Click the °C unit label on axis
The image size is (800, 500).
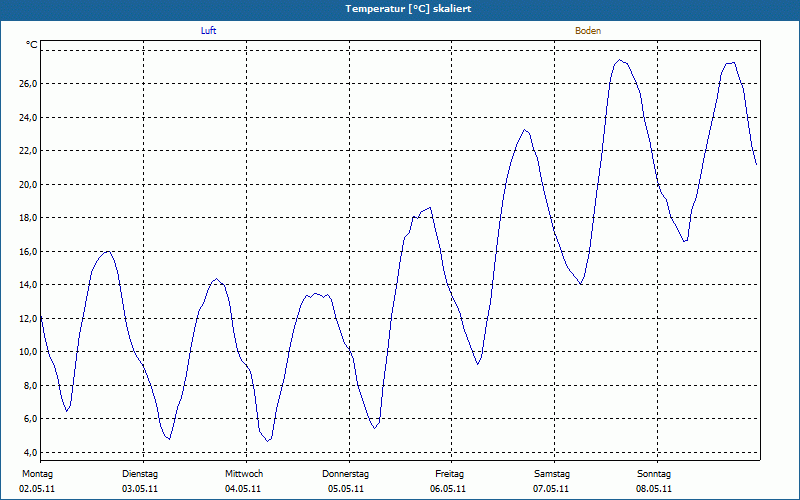(x=32, y=45)
